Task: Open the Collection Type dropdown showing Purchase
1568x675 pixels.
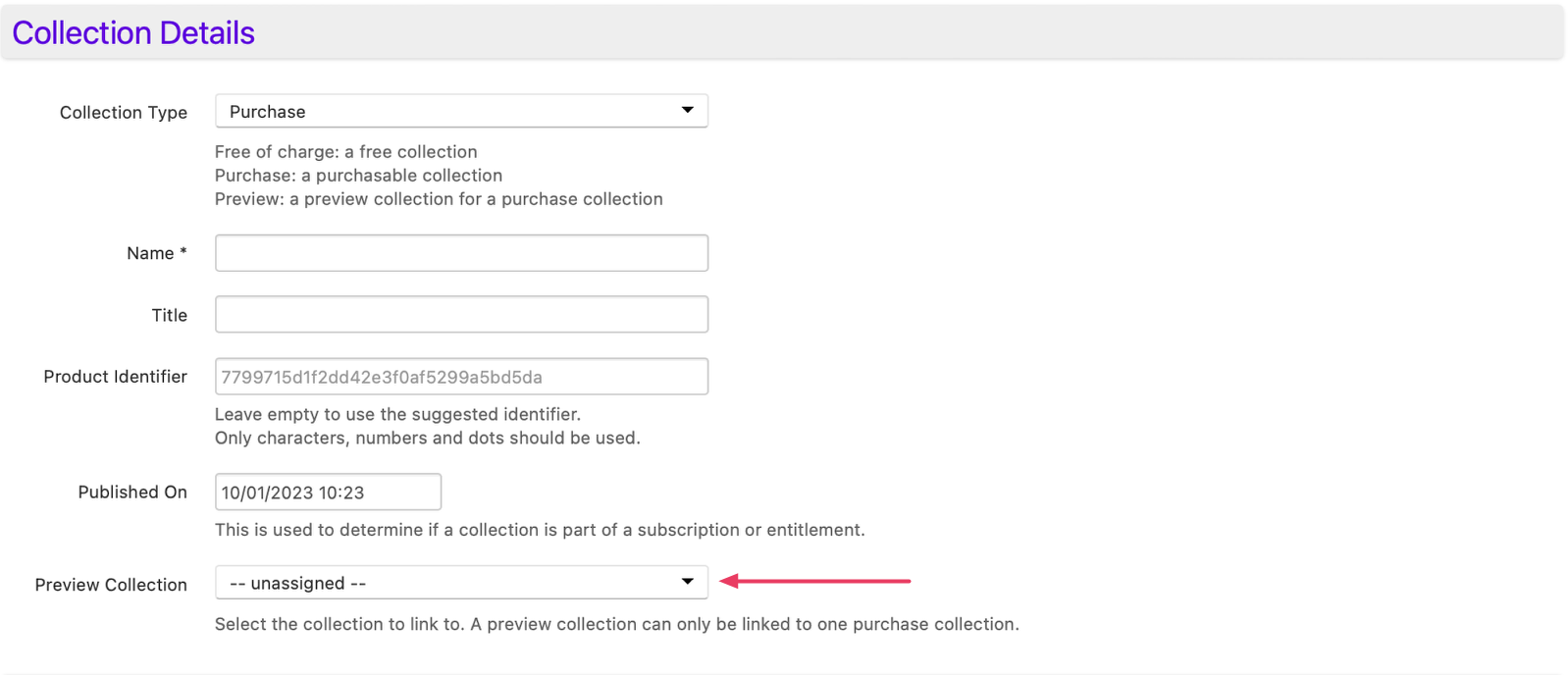Action: [461, 111]
